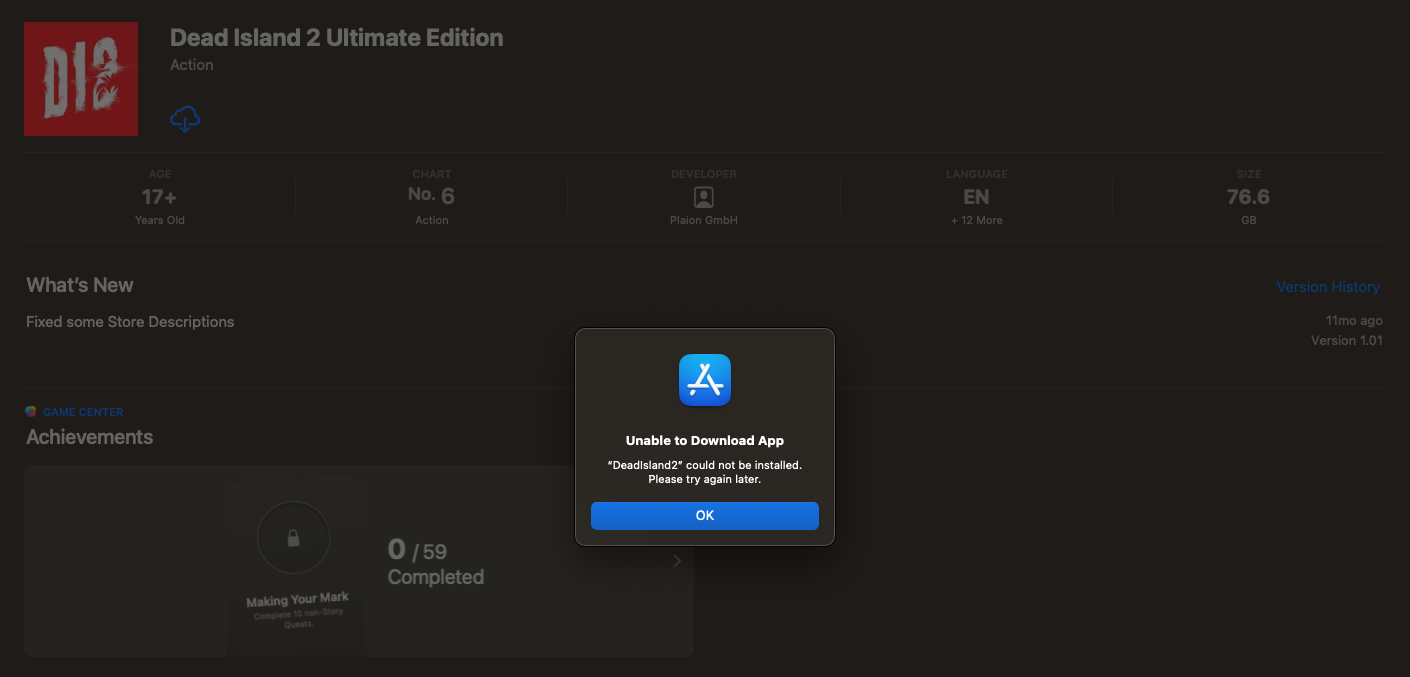Screen dimensions: 1410x677
Task: Click the locked achievement padlock icon
Action: (293, 538)
